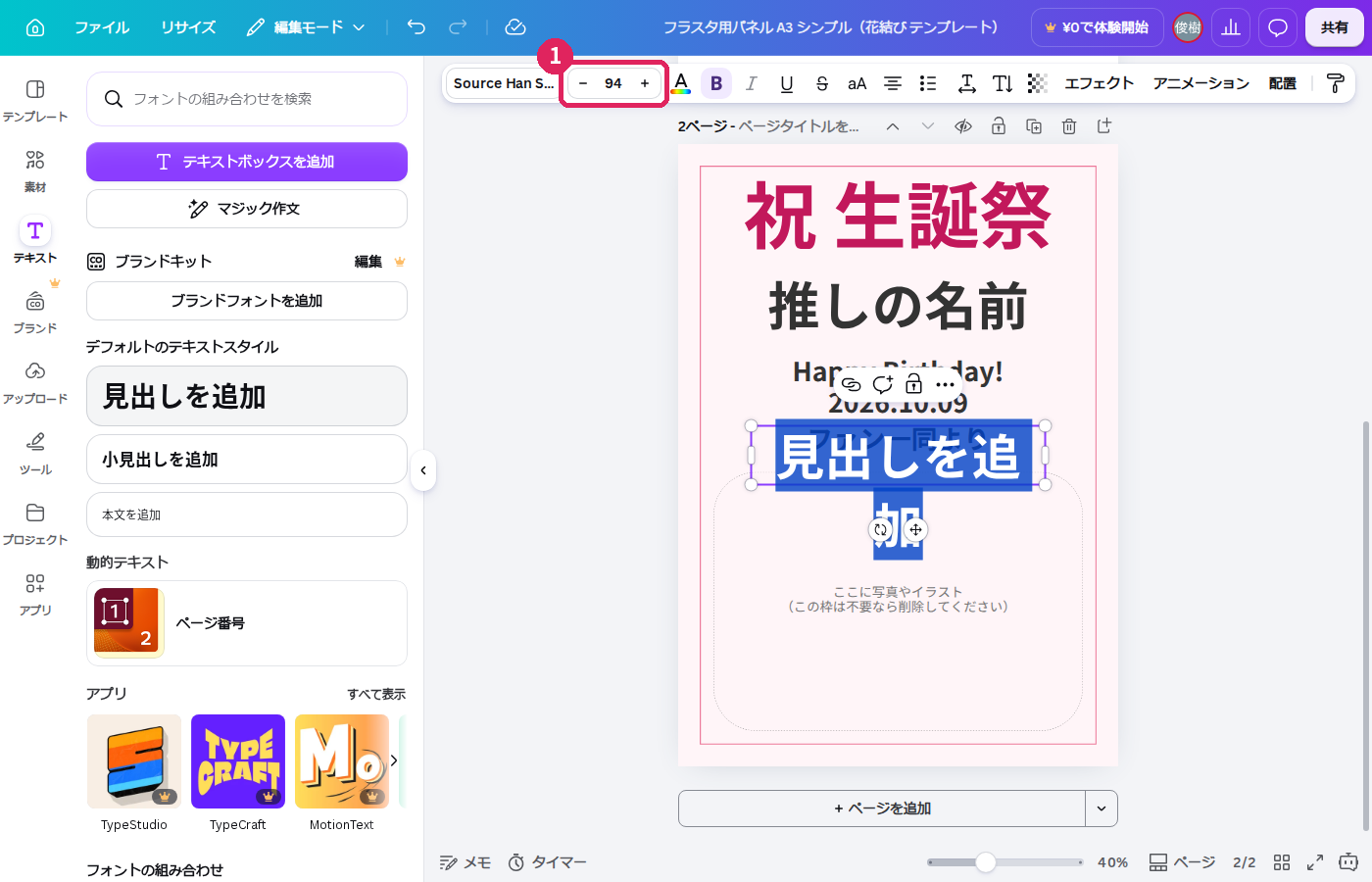Undo the last action
The height and width of the screenshot is (882, 1372).
pyautogui.click(x=416, y=27)
